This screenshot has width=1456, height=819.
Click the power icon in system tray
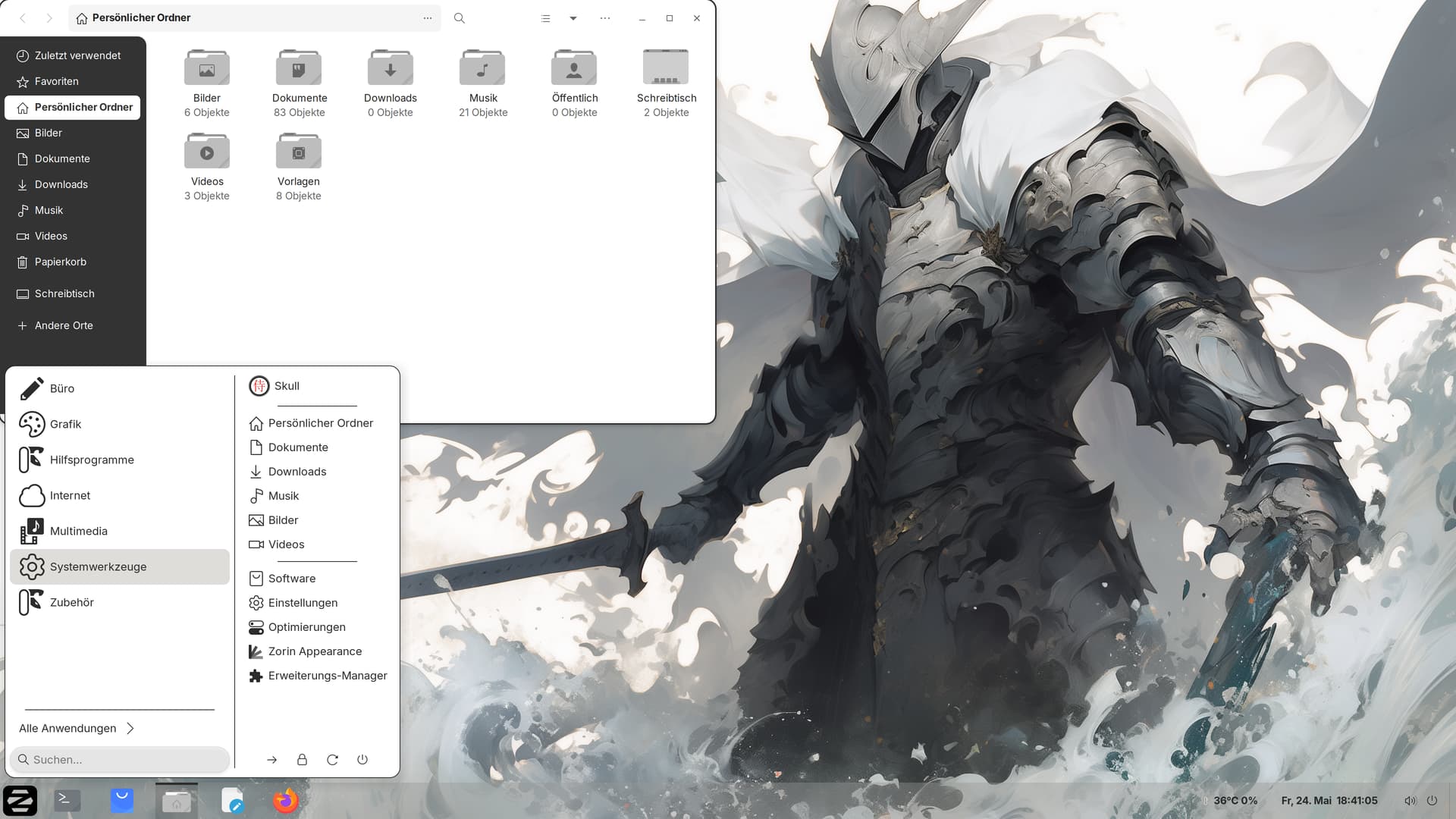(x=1432, y=801)
